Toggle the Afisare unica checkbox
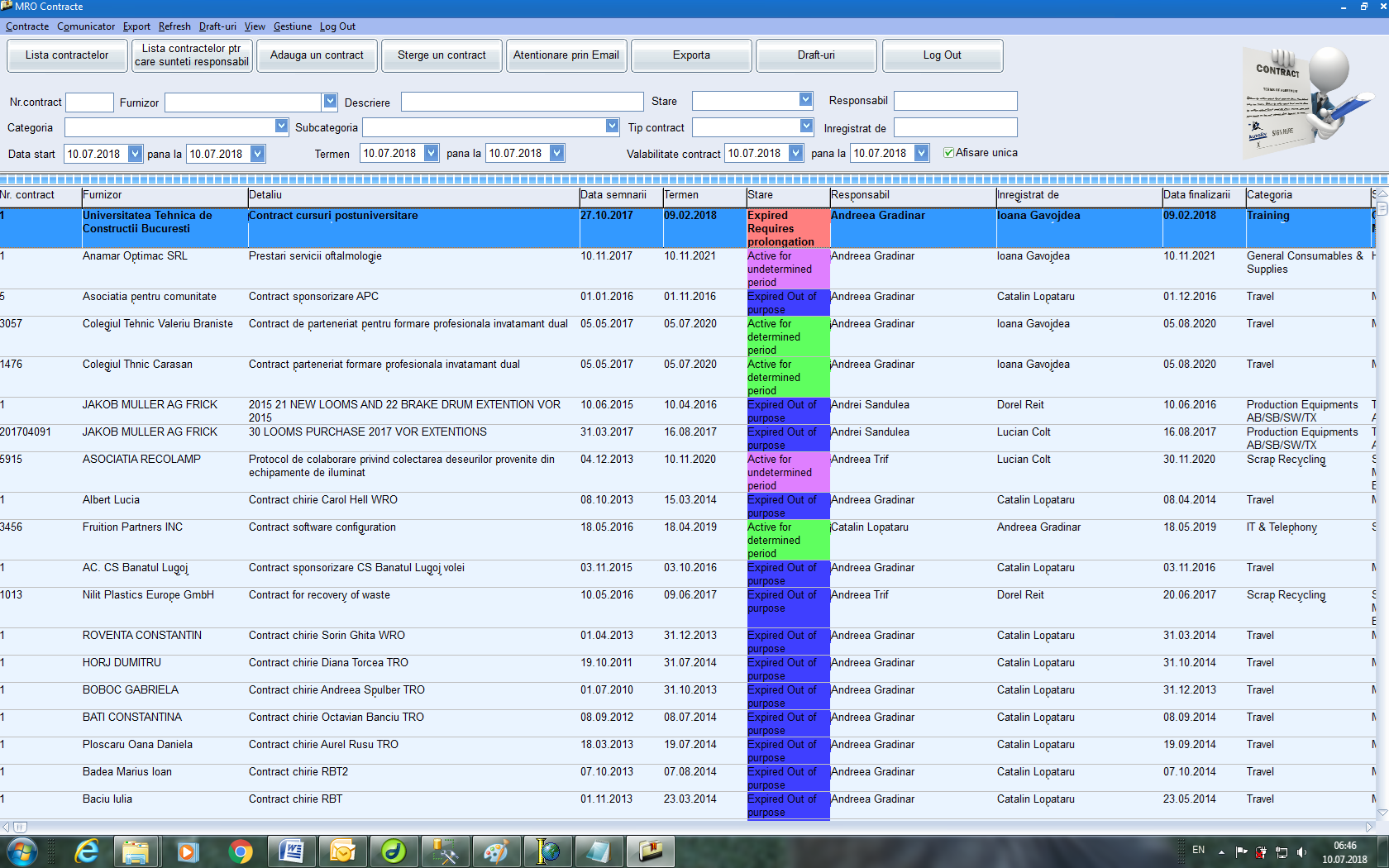This screenshot has width=1389, height=868. click(x=949, y=153)
